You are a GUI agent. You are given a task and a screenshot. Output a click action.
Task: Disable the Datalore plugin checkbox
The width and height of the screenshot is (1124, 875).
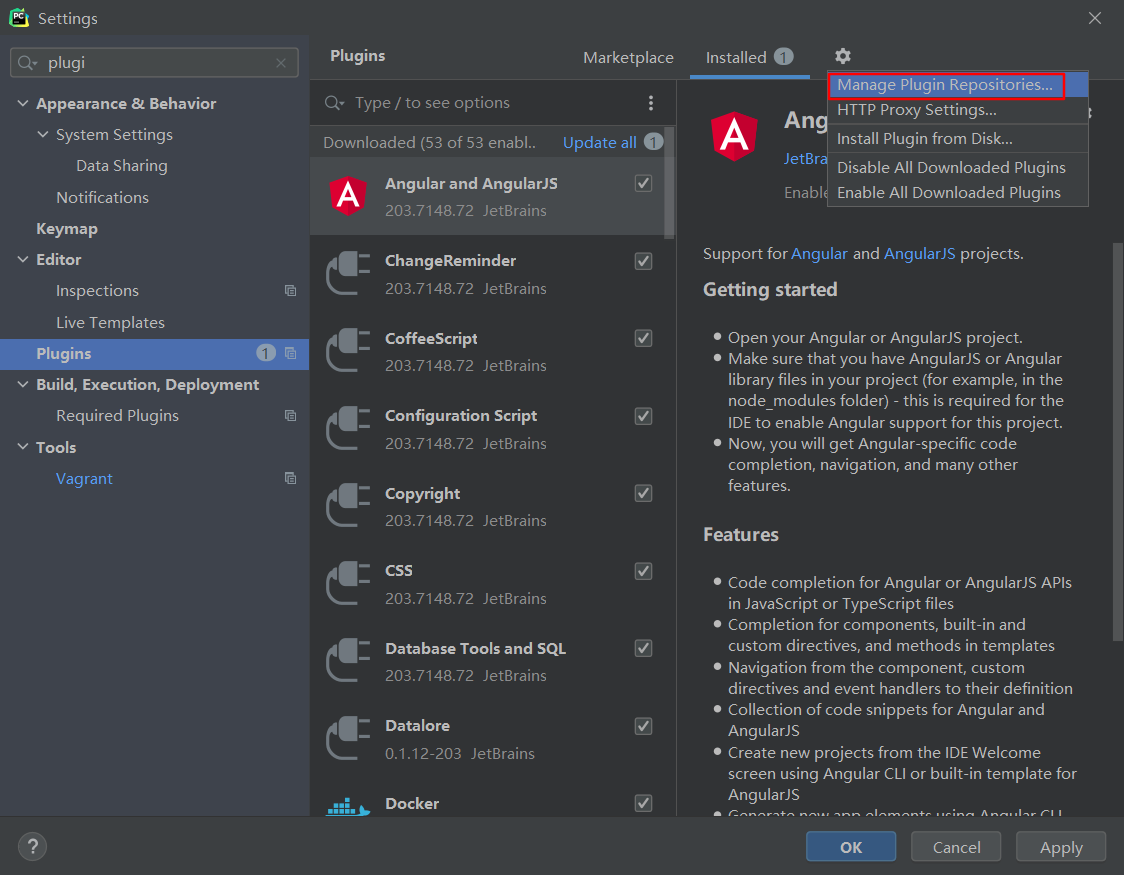coord(643,726)
